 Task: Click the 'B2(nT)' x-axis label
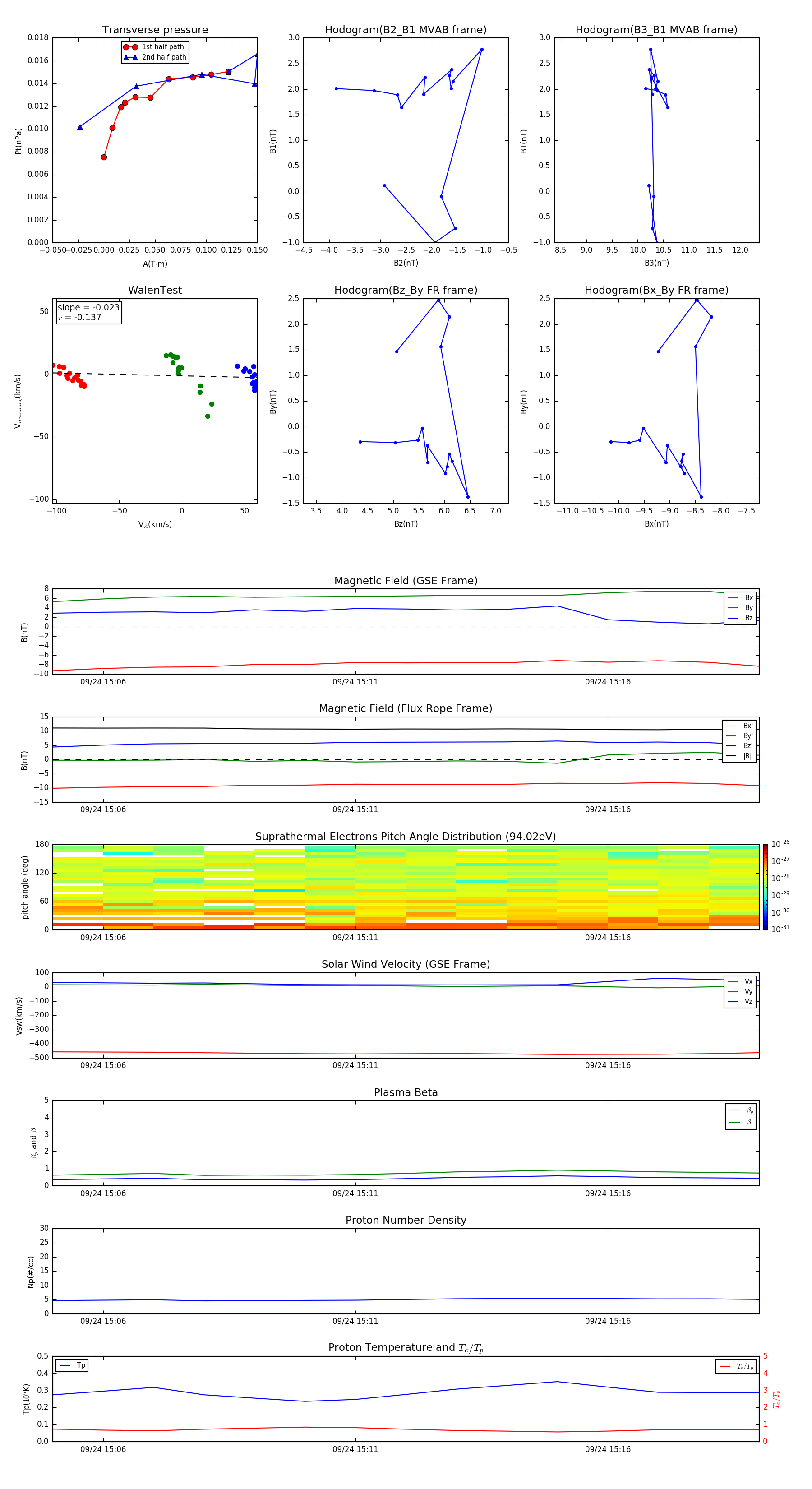(406, 263)
